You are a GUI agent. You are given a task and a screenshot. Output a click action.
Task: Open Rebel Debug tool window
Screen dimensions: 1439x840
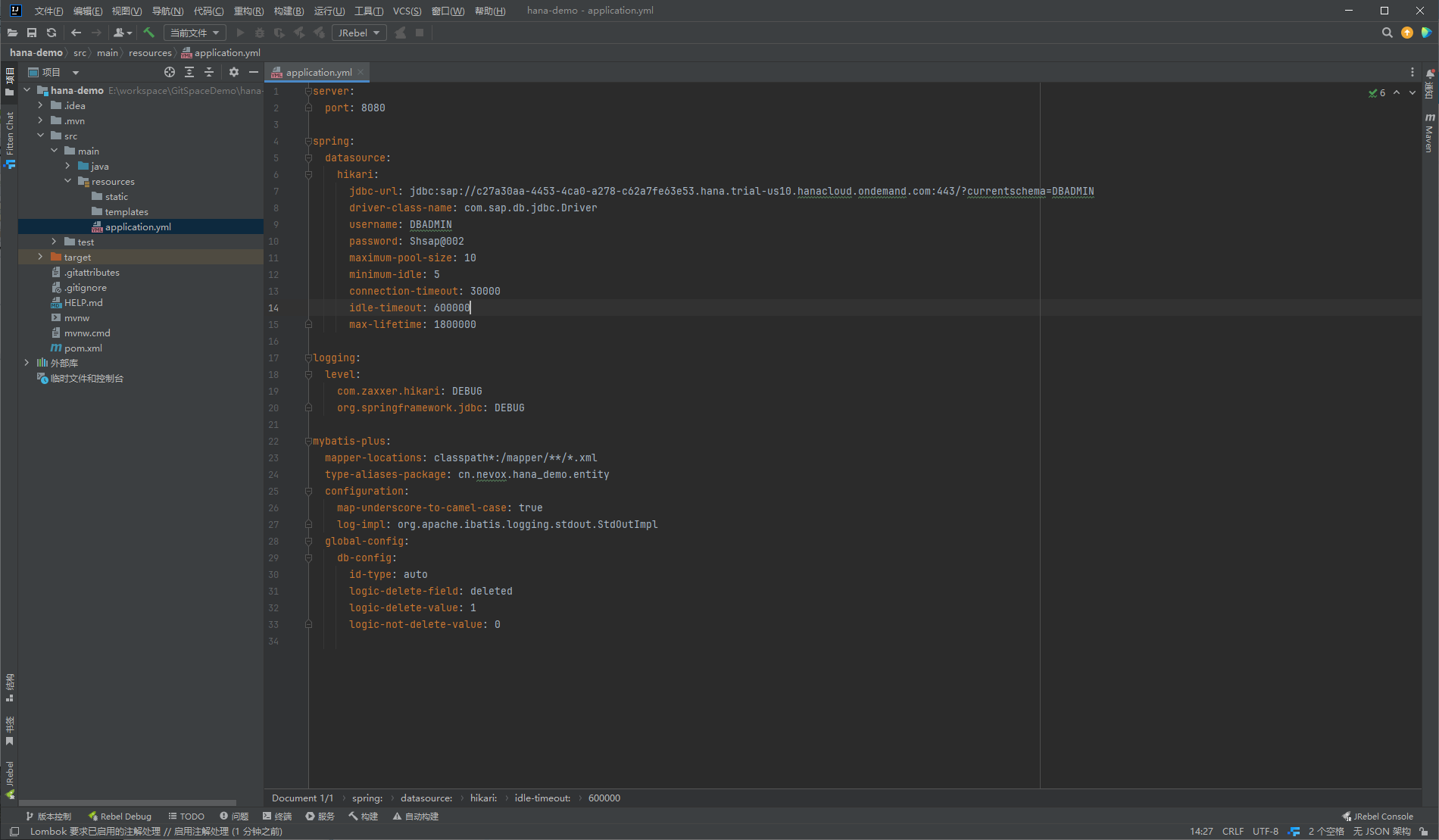tap(120, 816)
